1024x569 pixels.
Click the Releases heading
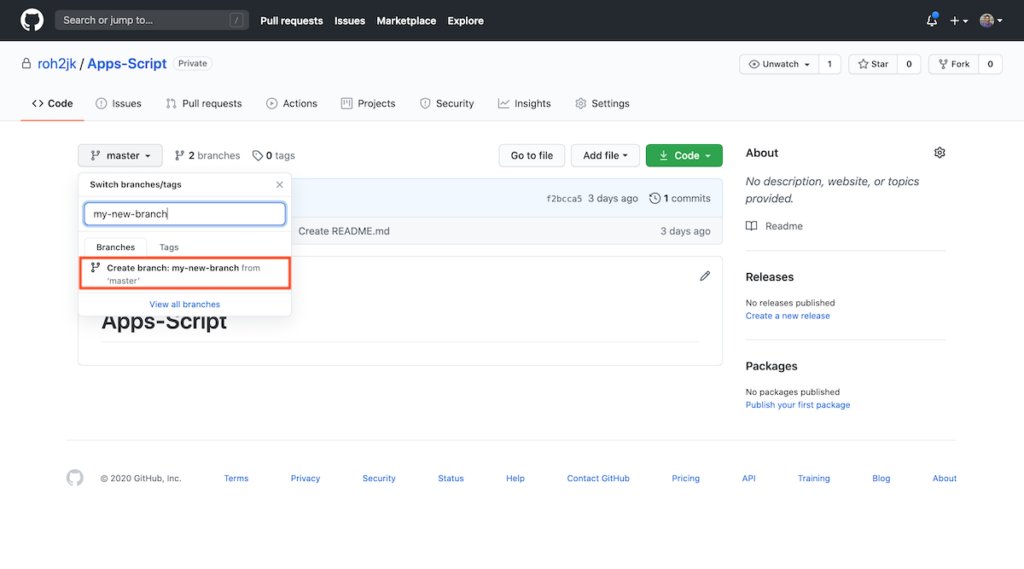point(769,277)
